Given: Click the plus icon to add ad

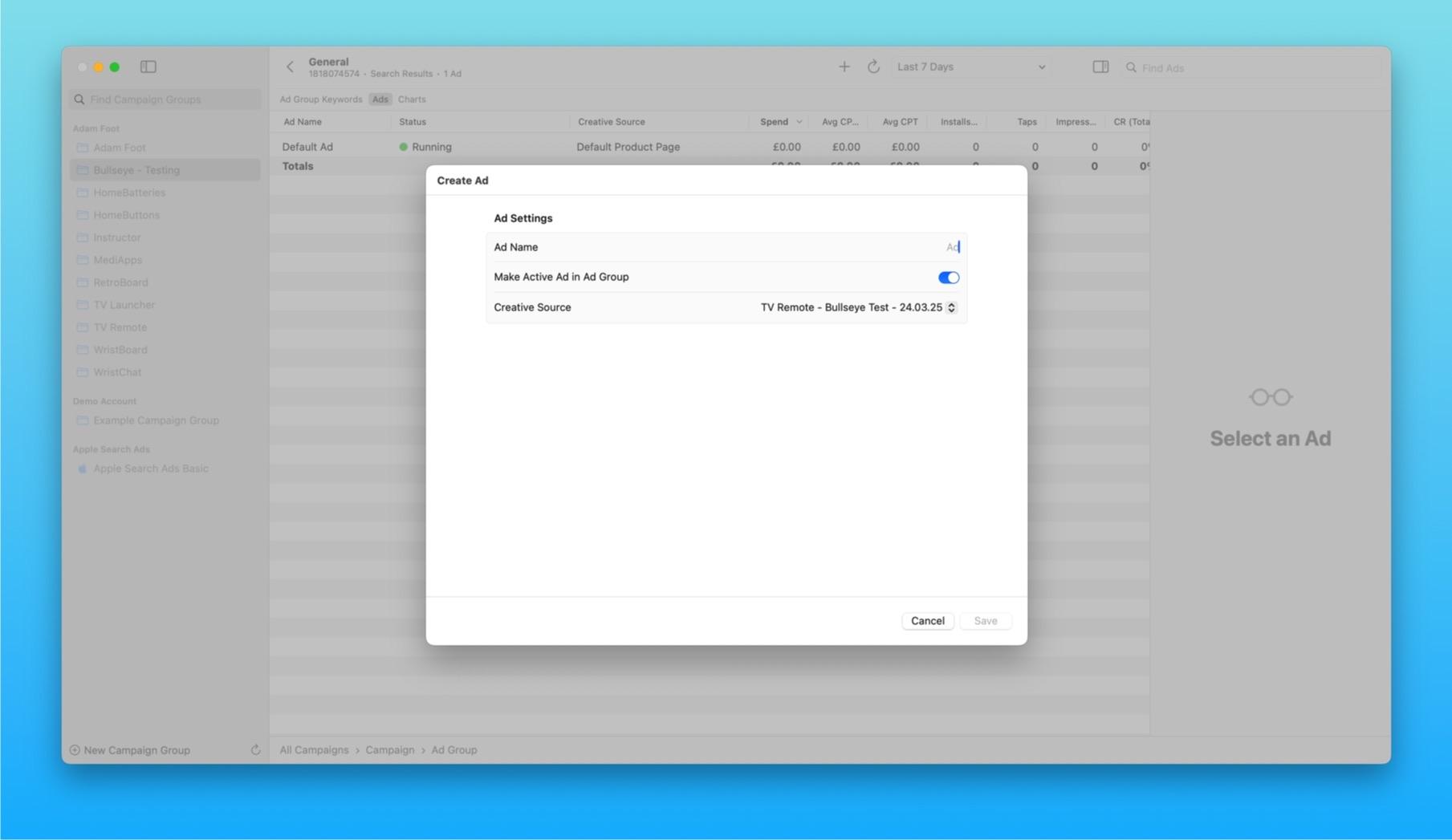Looking at the screenshot, I should tap(844, 67).
